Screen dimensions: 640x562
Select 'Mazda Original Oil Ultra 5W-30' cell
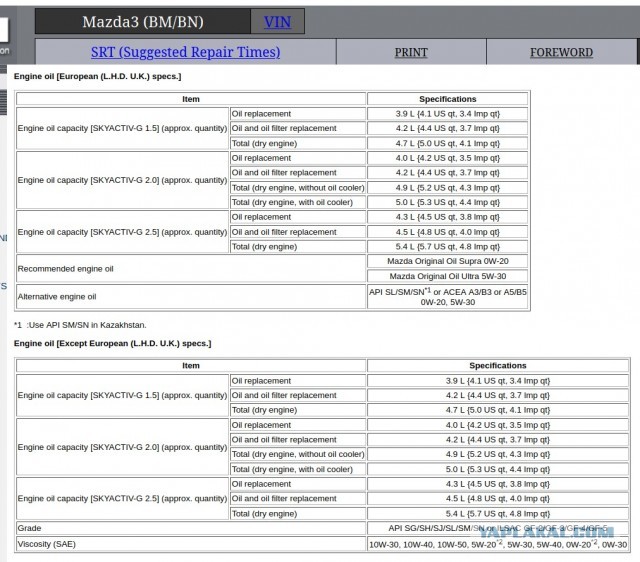click(448, 276)
